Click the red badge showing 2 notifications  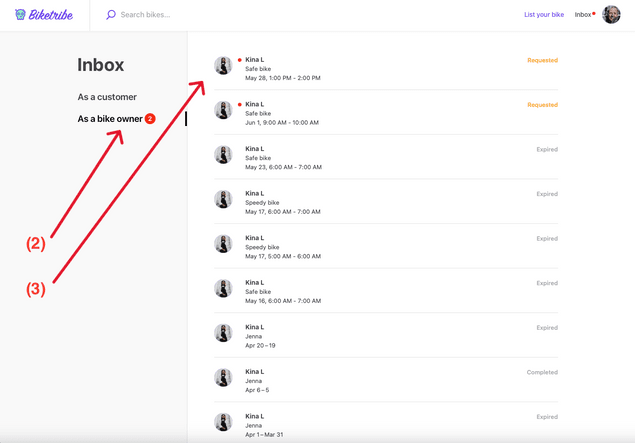pos(150,119)
